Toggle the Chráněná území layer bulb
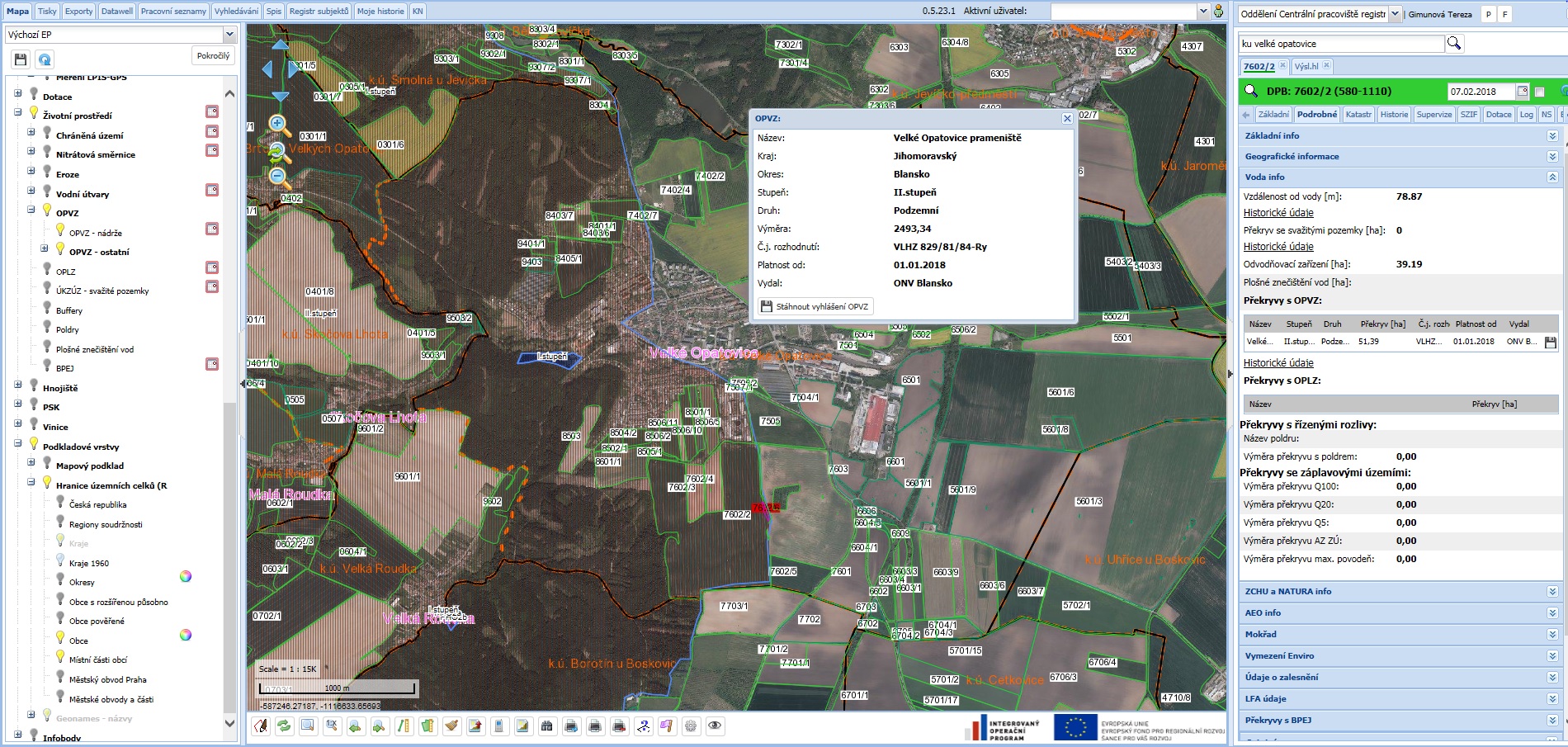 47,133
